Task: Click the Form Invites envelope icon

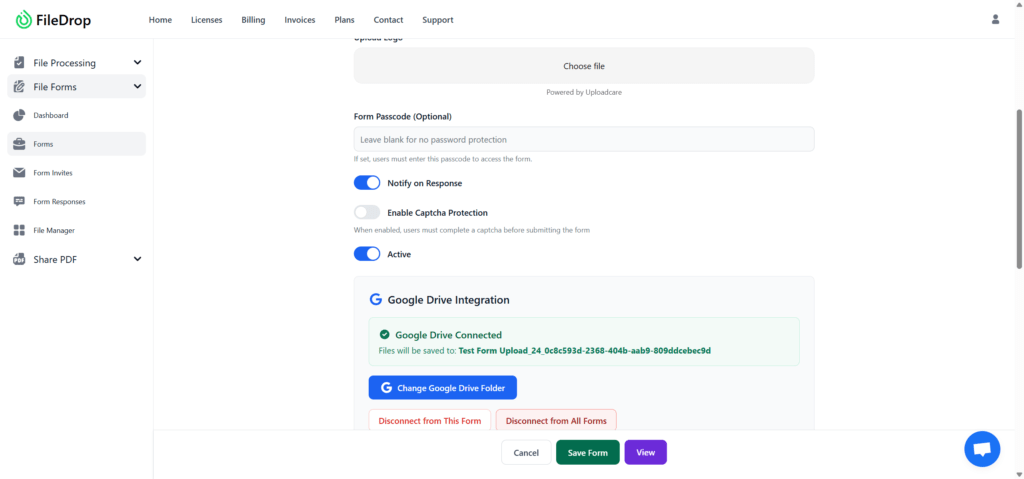Action: pyautogui.click(x=19, y=173)
